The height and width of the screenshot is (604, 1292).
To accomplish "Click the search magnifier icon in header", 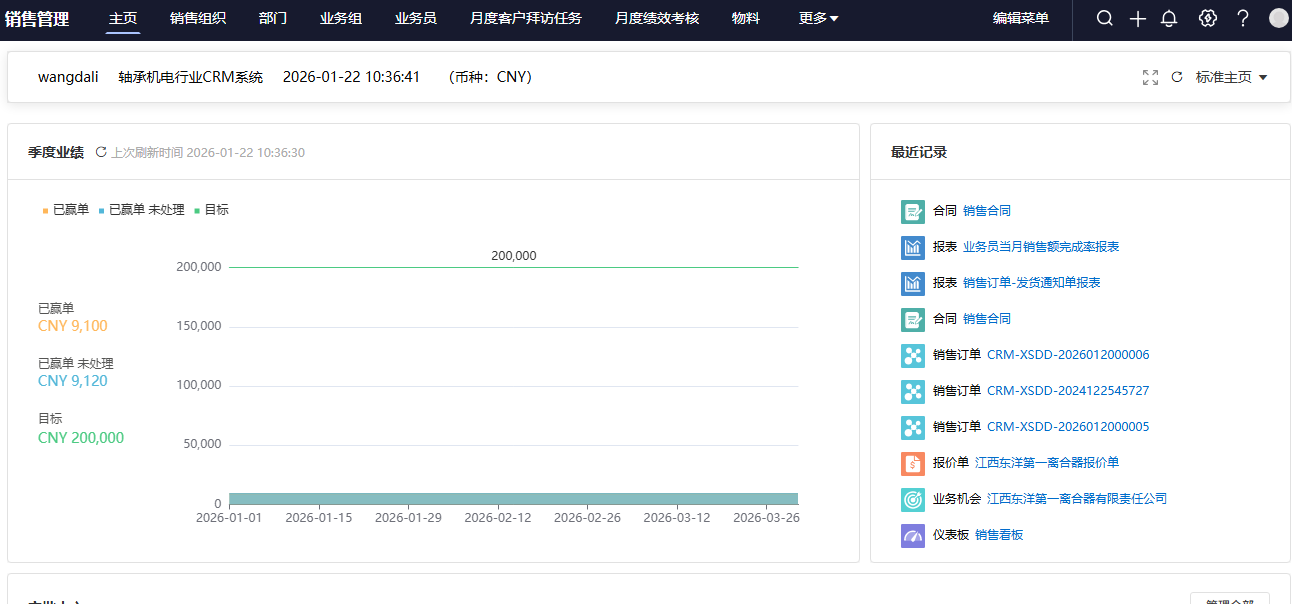I will pos(1104,18).
